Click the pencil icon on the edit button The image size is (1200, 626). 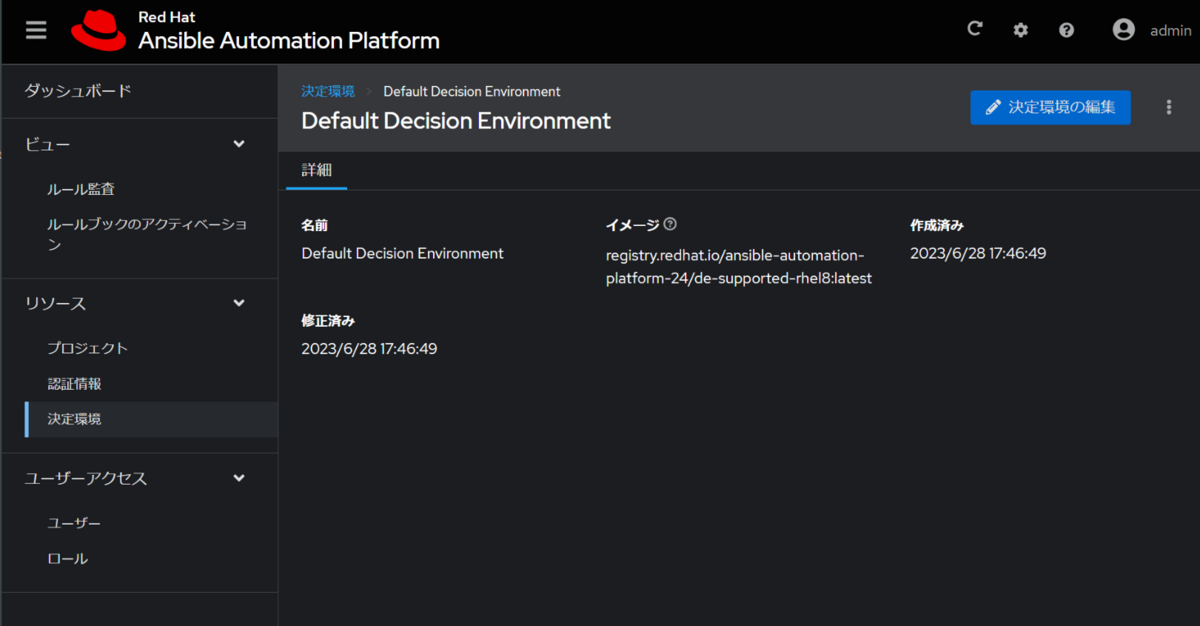994,107
